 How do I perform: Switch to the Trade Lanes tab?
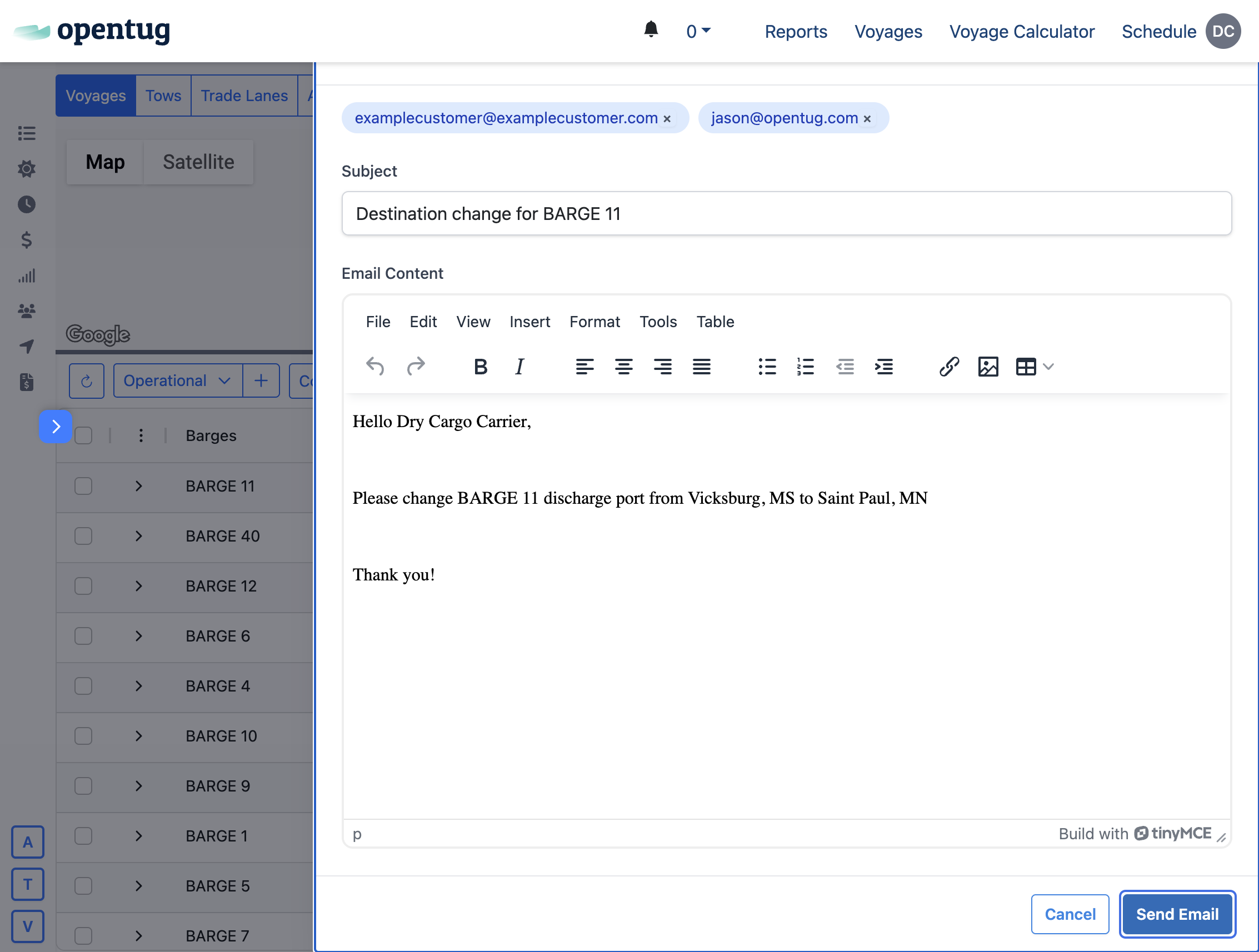[244, 96]
